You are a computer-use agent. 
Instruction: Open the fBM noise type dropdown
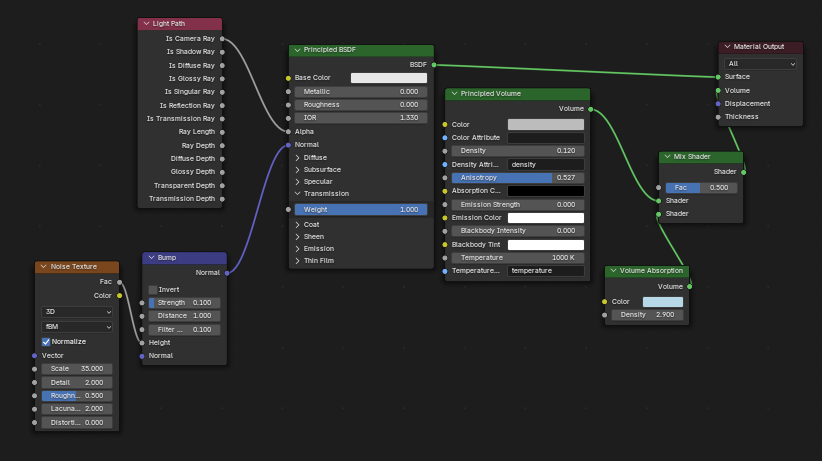[x=77, y=326]
